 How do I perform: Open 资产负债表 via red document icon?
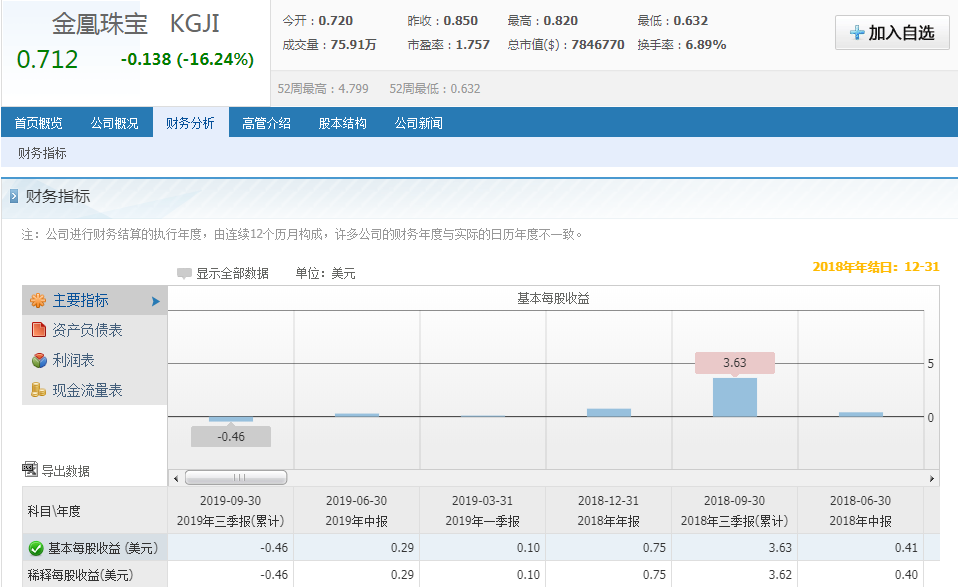[x=37, y=330]
